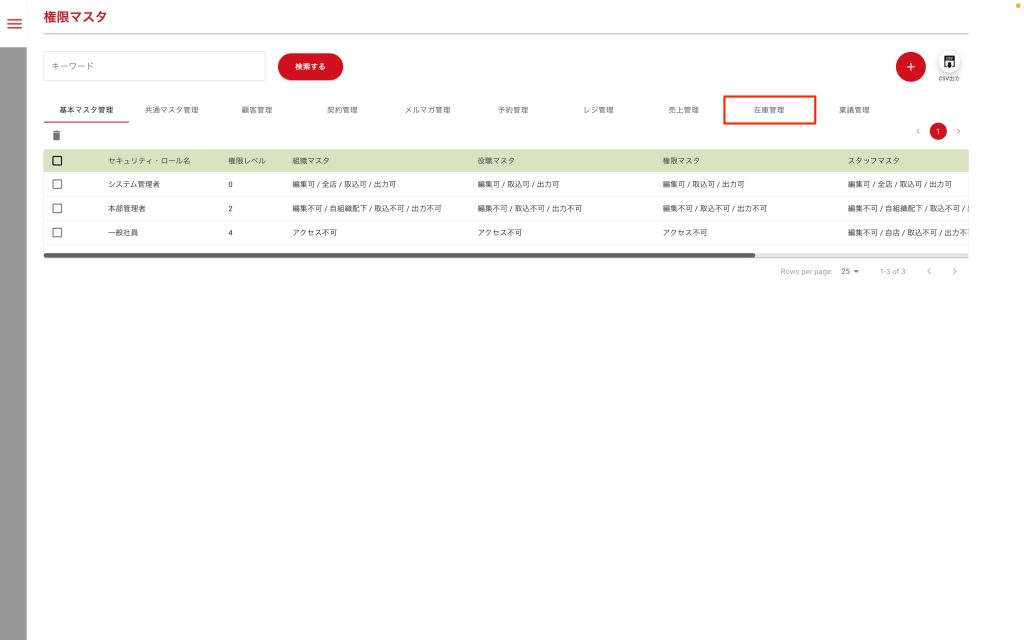Click the horizontal table scrollbar

tap(400, 256)
